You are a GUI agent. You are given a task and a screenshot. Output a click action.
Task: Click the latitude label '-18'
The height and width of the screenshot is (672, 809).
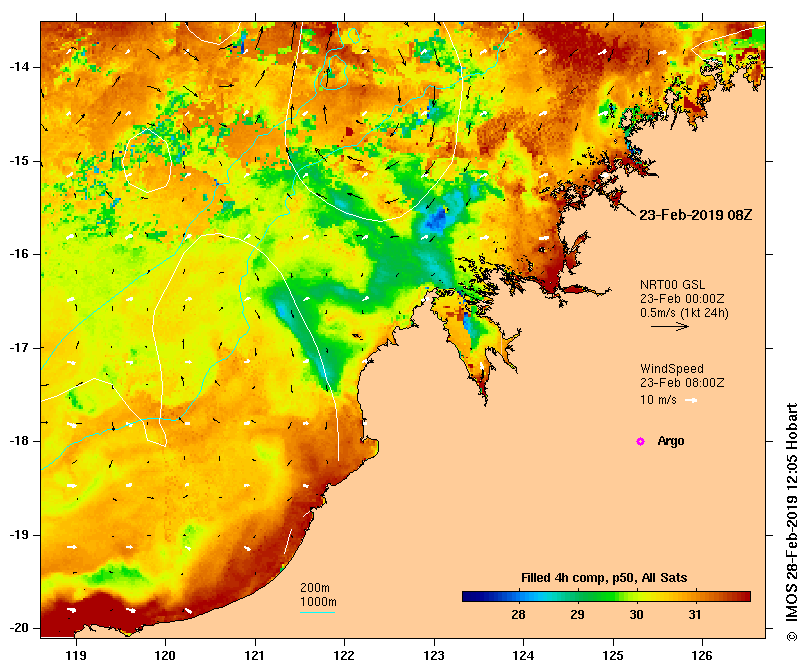[x=19, y=441]
